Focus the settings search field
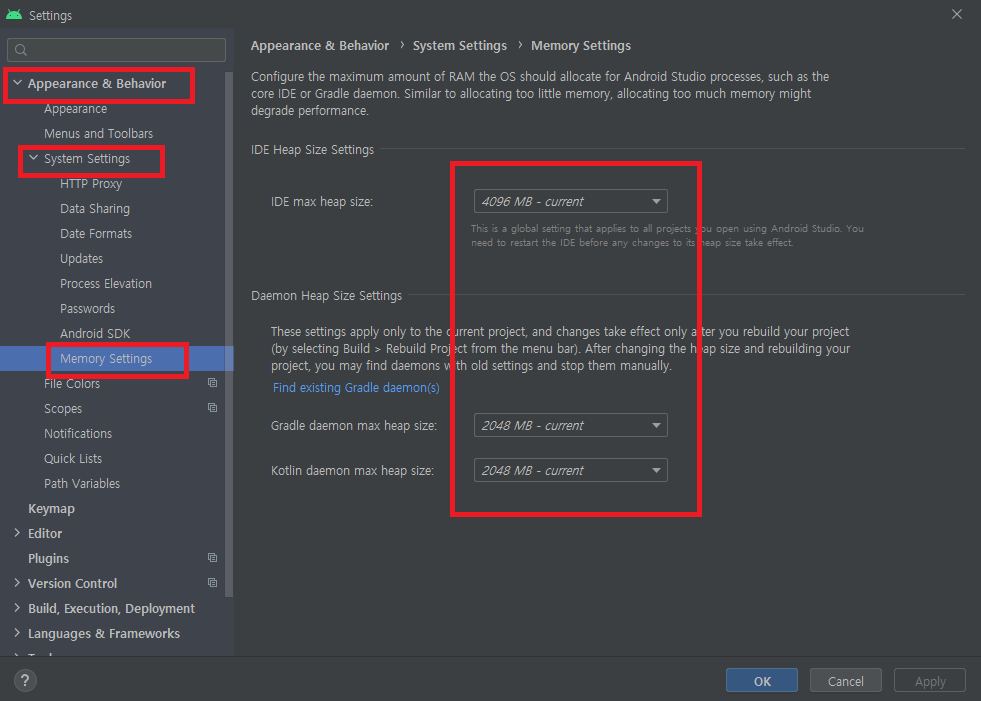This screenshot has height=701, width=981. [116, 50]
